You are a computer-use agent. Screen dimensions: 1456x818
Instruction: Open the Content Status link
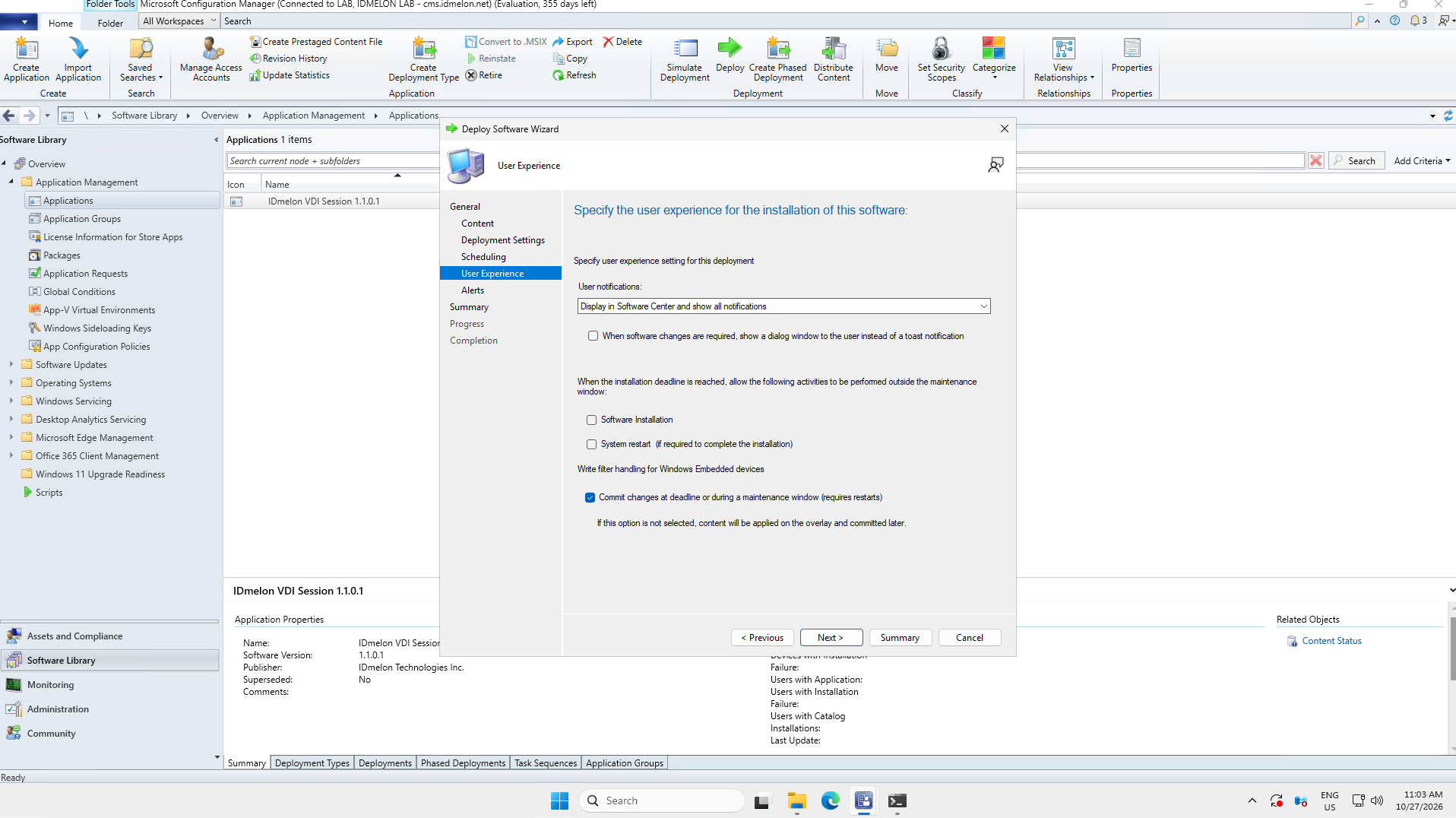(x=1332, y=641)
